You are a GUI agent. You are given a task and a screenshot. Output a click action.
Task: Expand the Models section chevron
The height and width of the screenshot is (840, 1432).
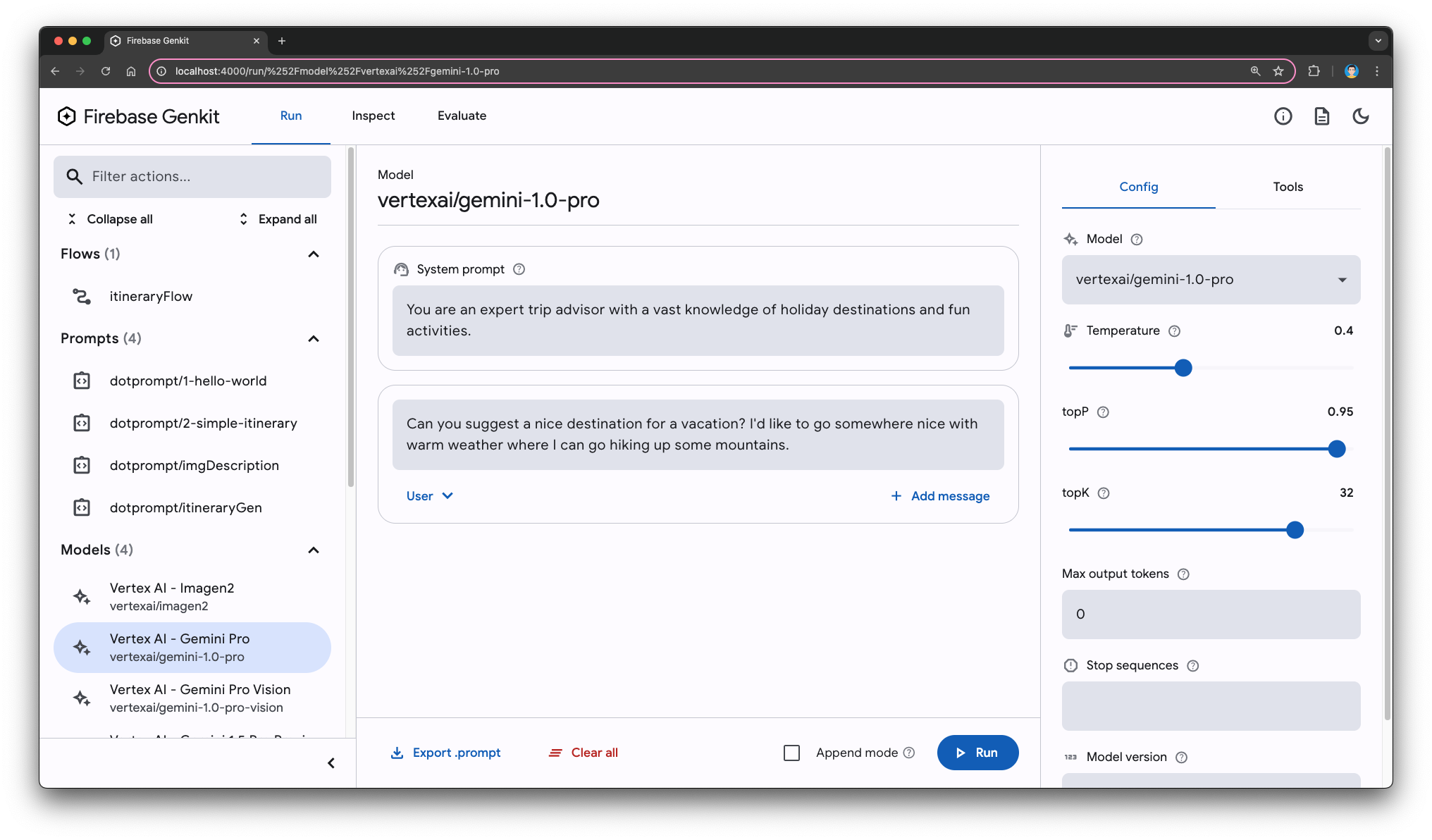click(313, 549)
